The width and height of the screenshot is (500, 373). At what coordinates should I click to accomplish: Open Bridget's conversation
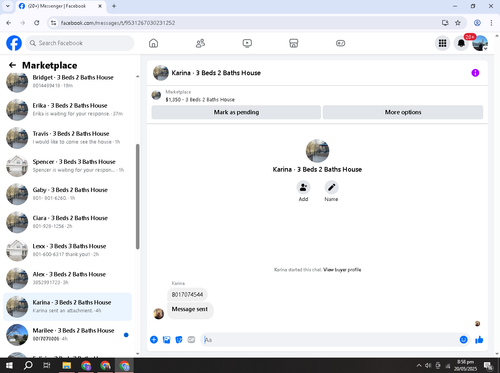(68, 81)
